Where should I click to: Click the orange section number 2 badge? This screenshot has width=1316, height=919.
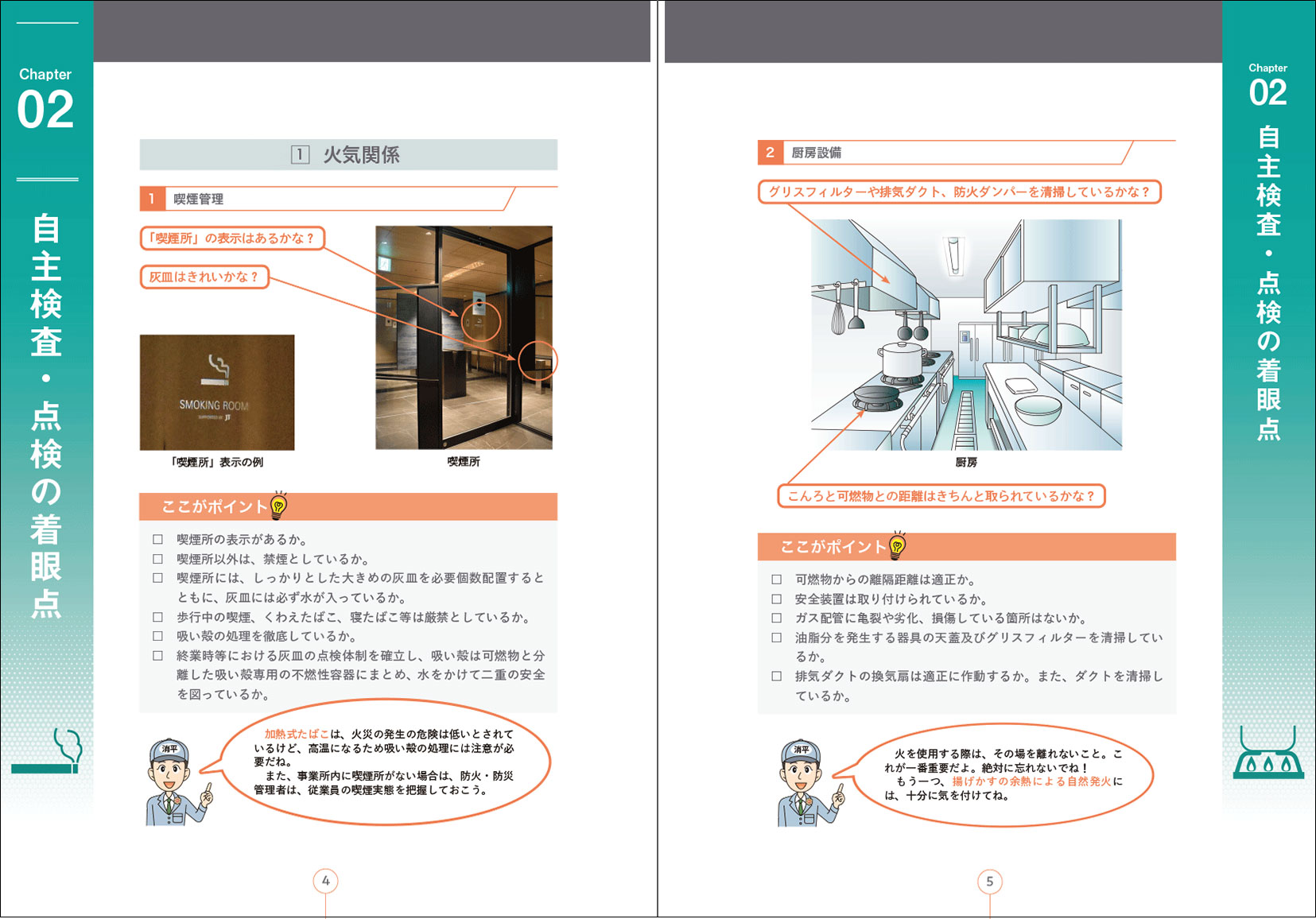click(x=770, y=152)
